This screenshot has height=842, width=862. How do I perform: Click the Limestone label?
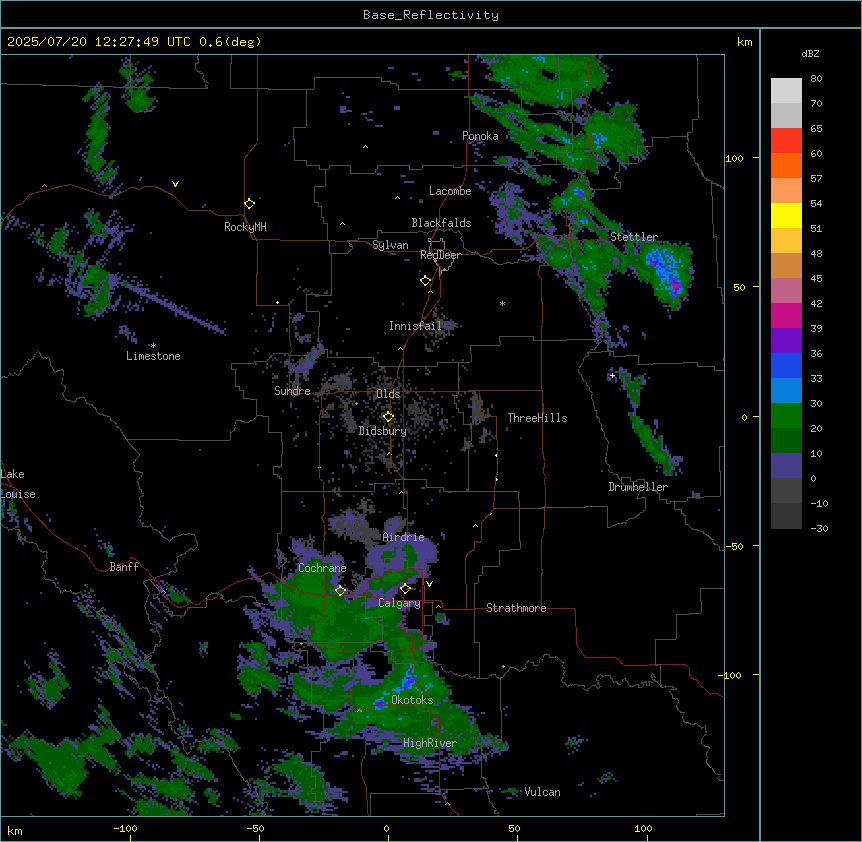point(153,356)
